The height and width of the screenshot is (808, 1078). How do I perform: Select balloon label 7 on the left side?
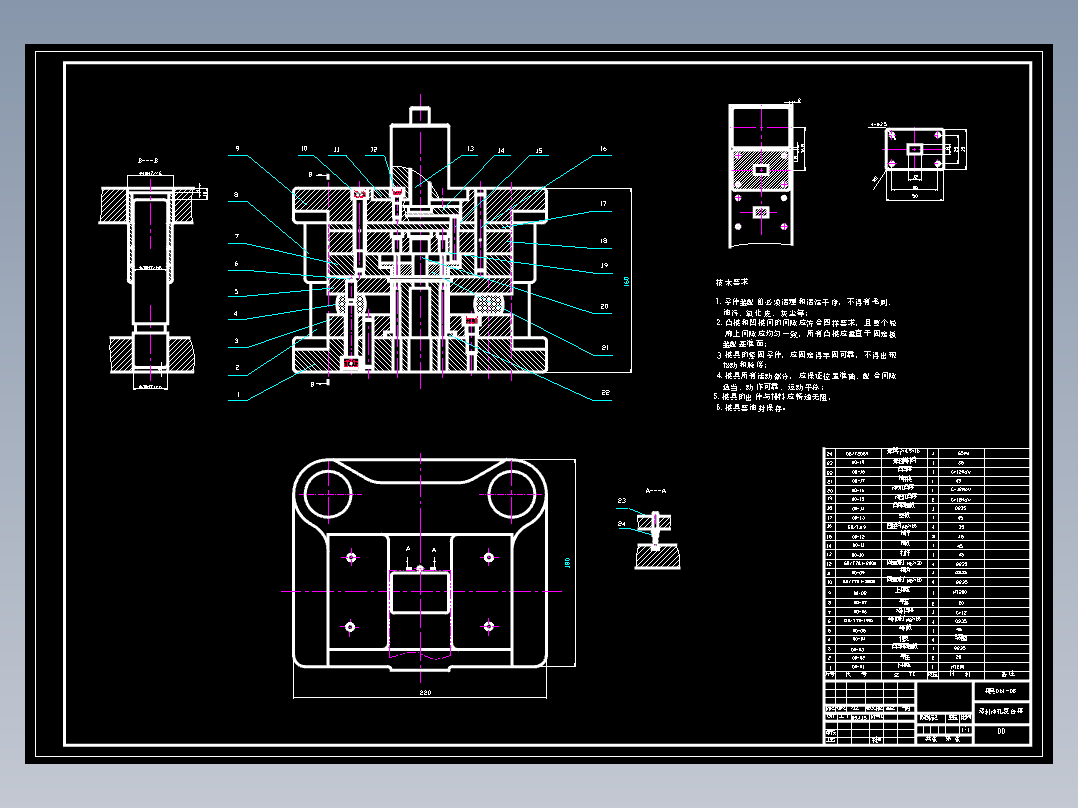click(x=236, y=237)
